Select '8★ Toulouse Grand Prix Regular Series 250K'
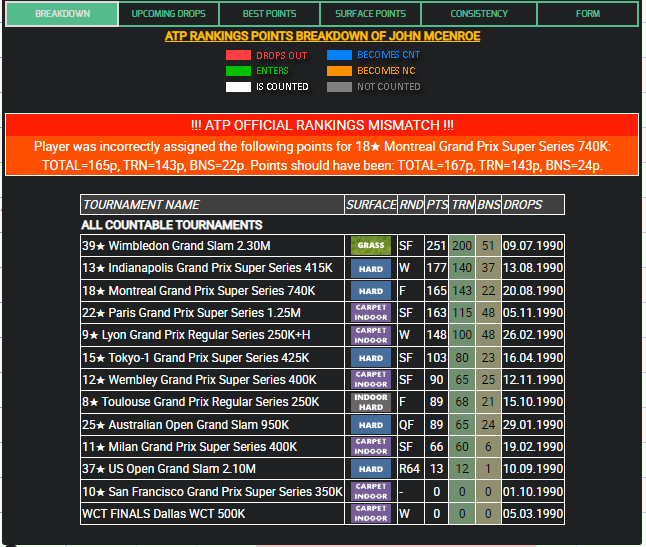646x547 pixels. click(322, 402)
